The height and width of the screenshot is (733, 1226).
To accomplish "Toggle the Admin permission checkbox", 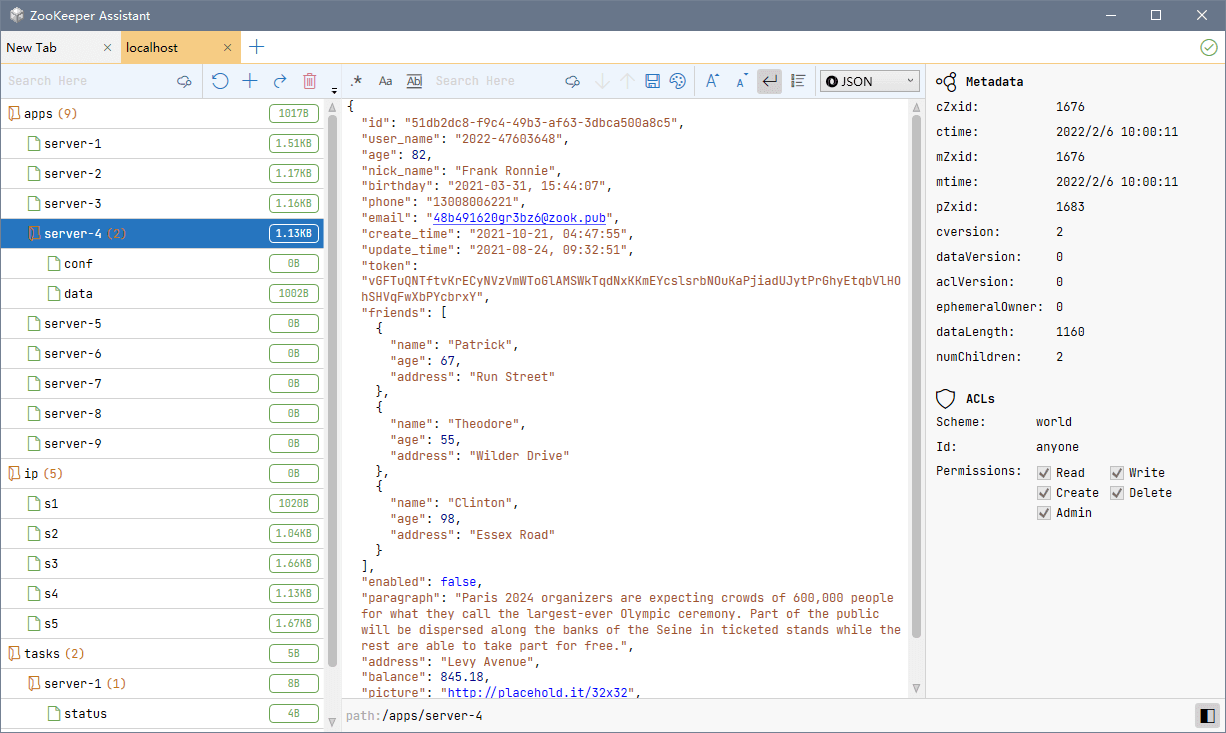I will click(x=1044, y=513).
